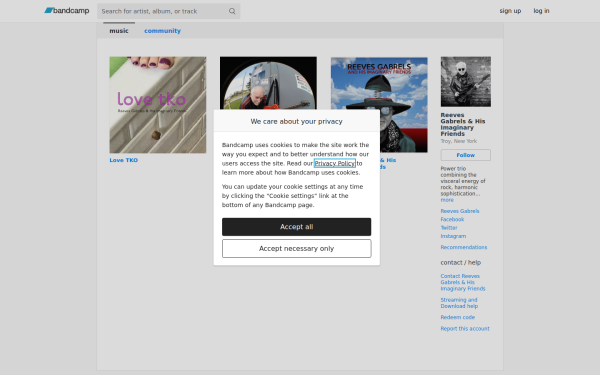Open the log in link
This screenshot has width=600, height=375.
[541, 11]
